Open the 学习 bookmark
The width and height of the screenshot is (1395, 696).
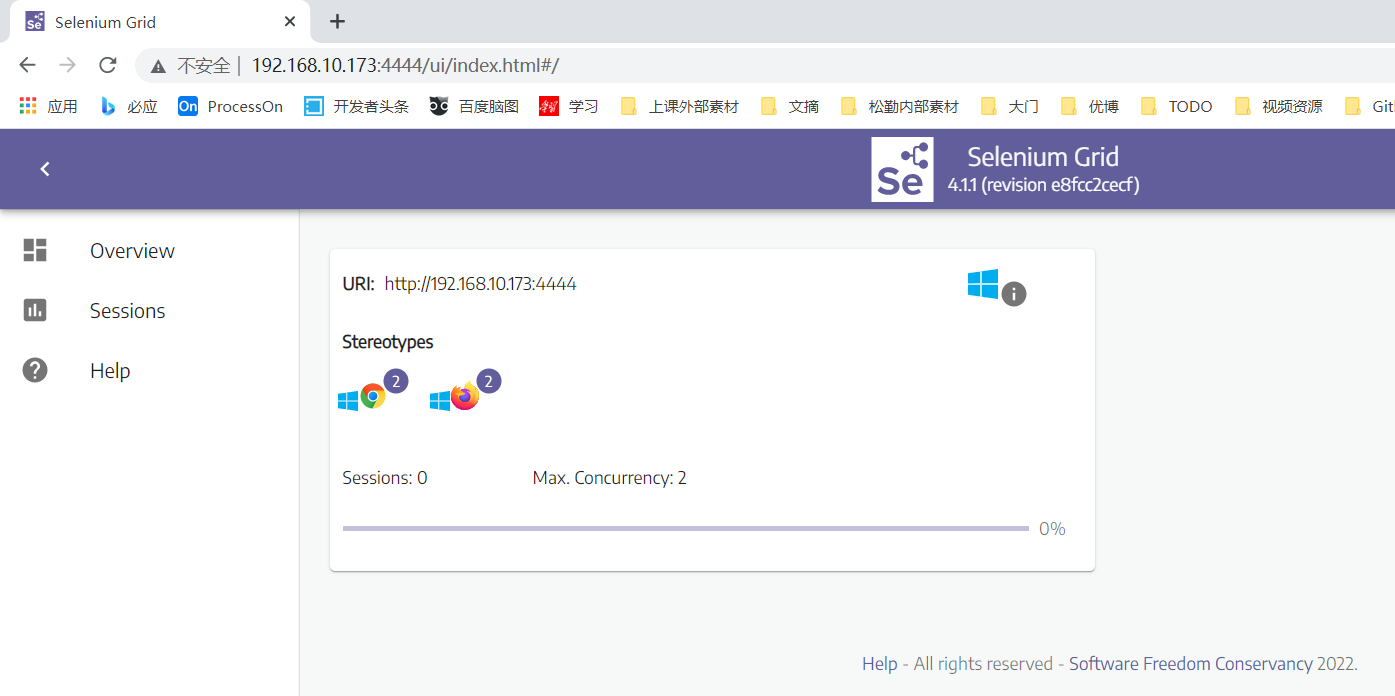(569, 106)
